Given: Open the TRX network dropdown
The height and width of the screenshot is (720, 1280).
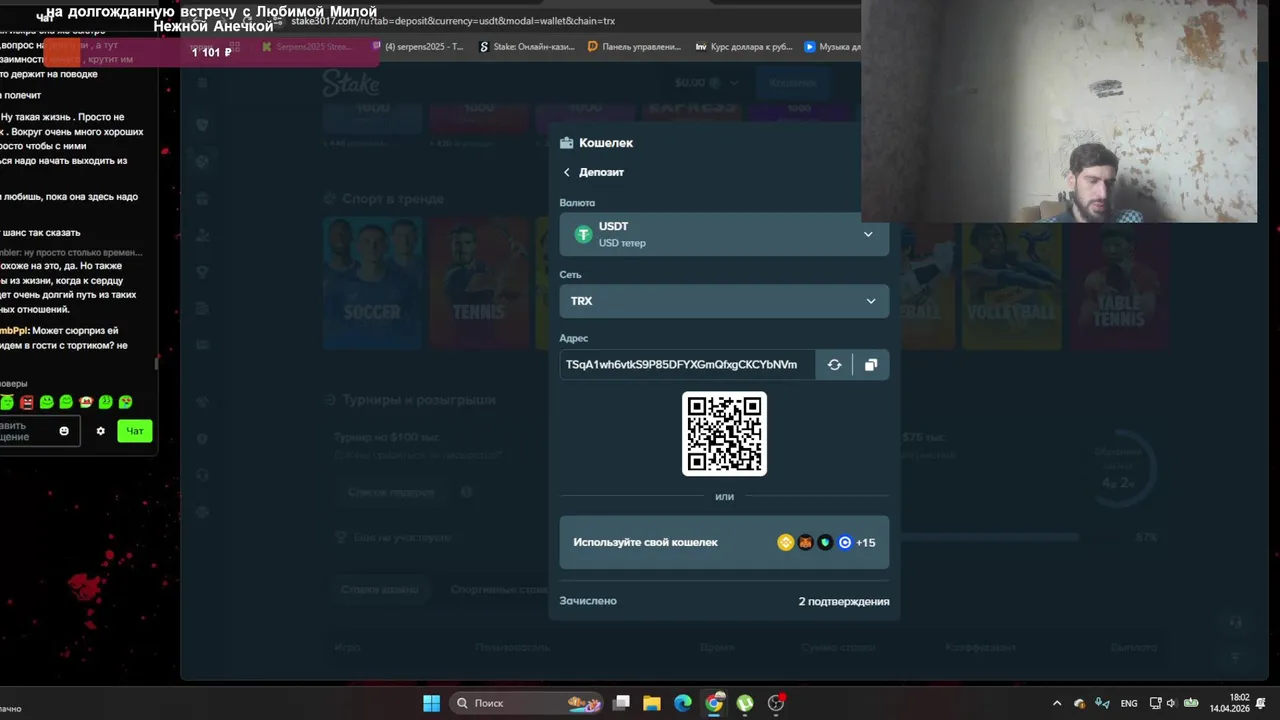Looking at the screenshot, I should (x=724, y=301).
